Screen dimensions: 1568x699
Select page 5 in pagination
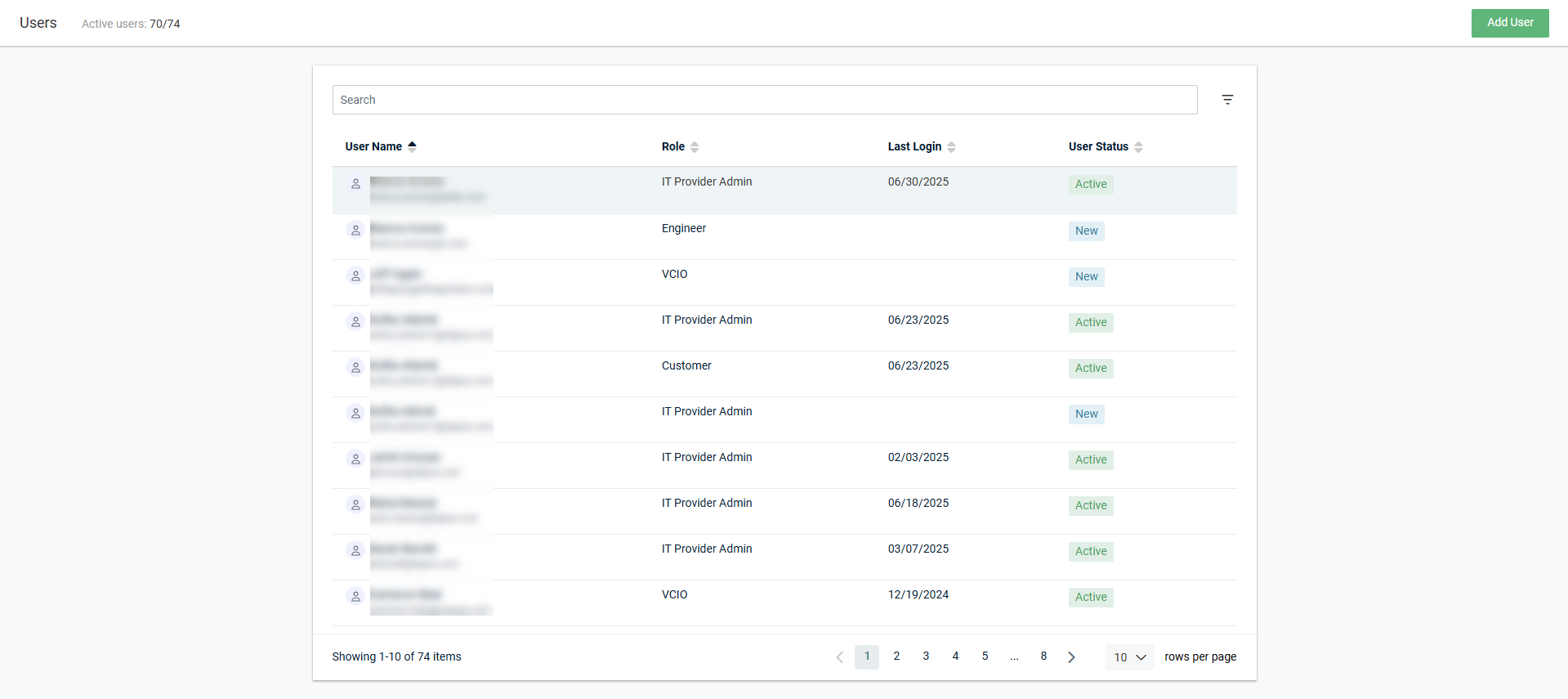pyautogui.click(x=985, y=656)
